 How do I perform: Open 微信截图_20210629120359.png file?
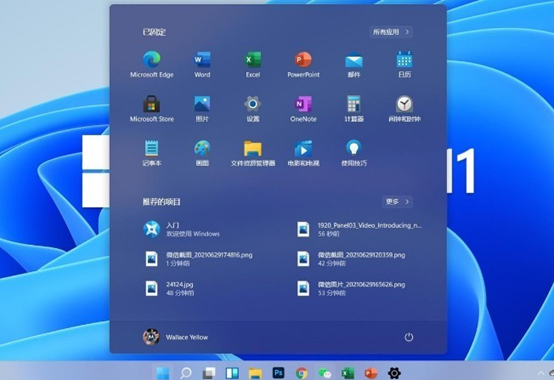point(351,259)
